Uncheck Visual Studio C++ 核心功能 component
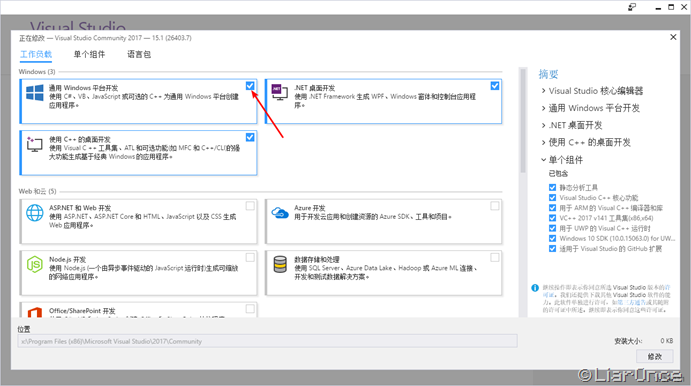 [552, 197]
